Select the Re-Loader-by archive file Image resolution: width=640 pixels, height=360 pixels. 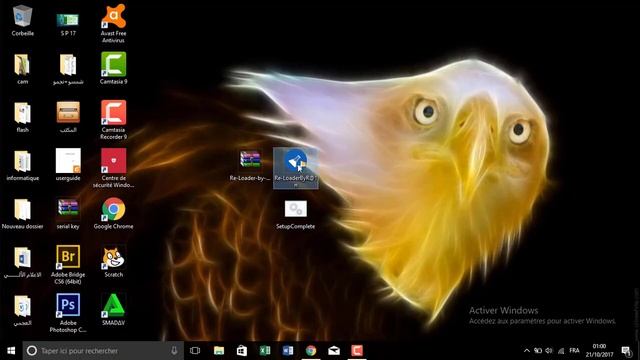pyautogui.click(x=250, y=166)
